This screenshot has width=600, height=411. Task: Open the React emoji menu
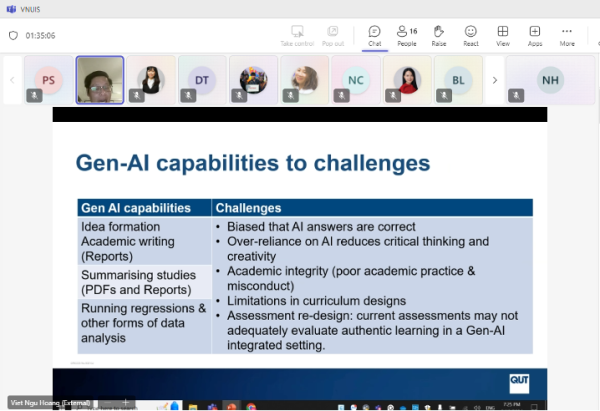pyautogui.click(x=470, y=35)
